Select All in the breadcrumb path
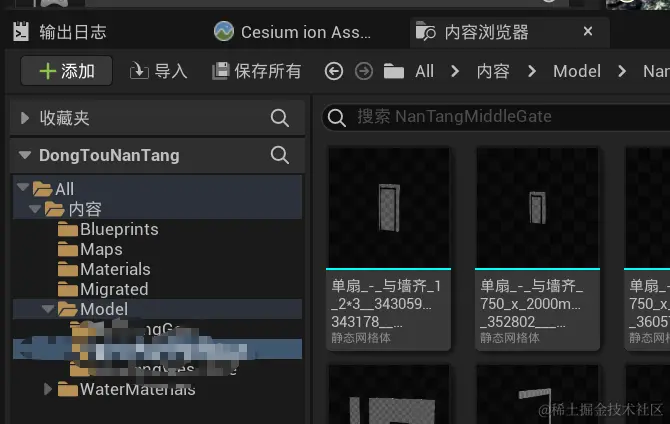 (x=424, y=71)
